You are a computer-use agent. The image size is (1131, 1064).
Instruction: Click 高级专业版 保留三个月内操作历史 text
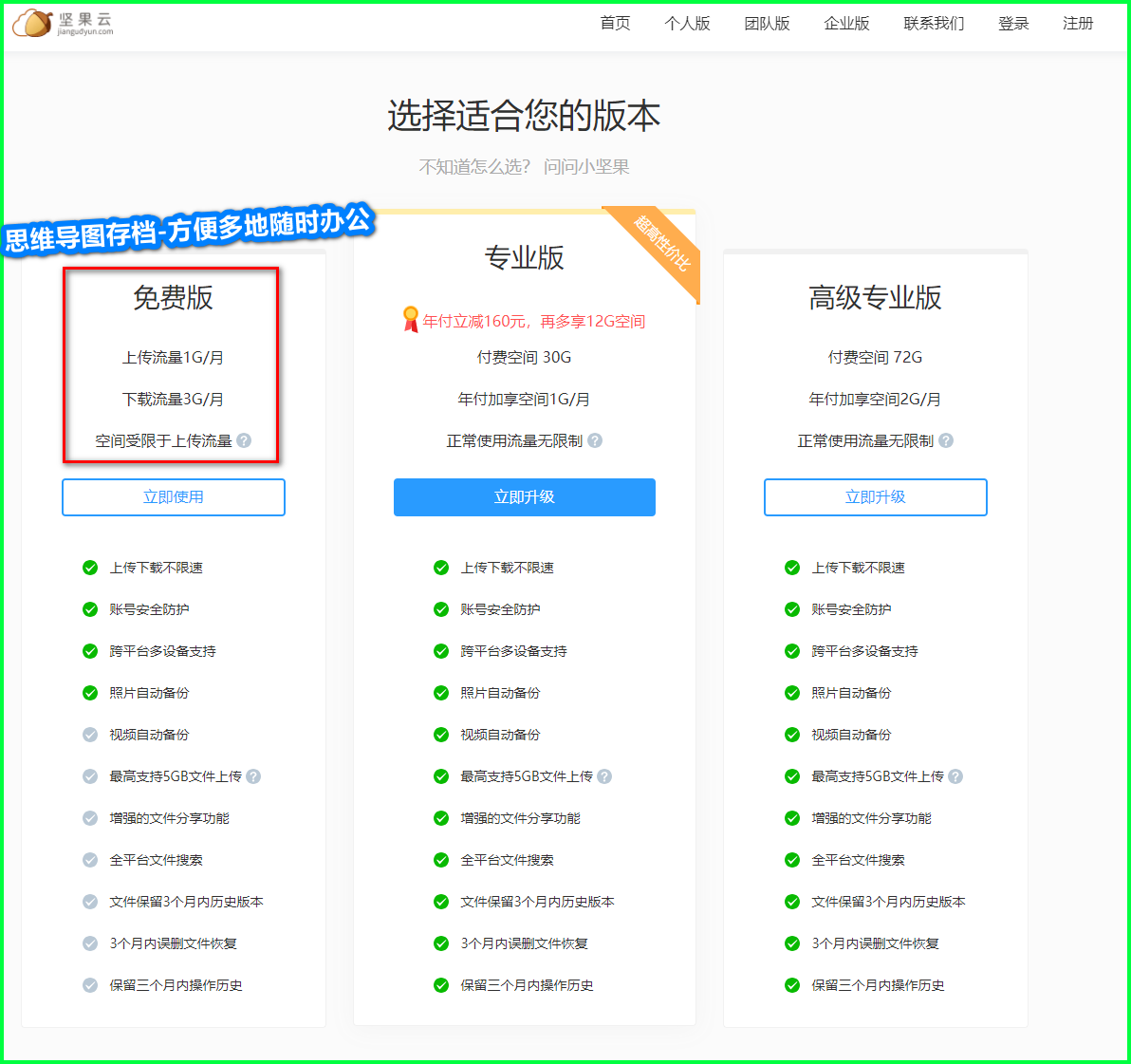pos(878,985)
